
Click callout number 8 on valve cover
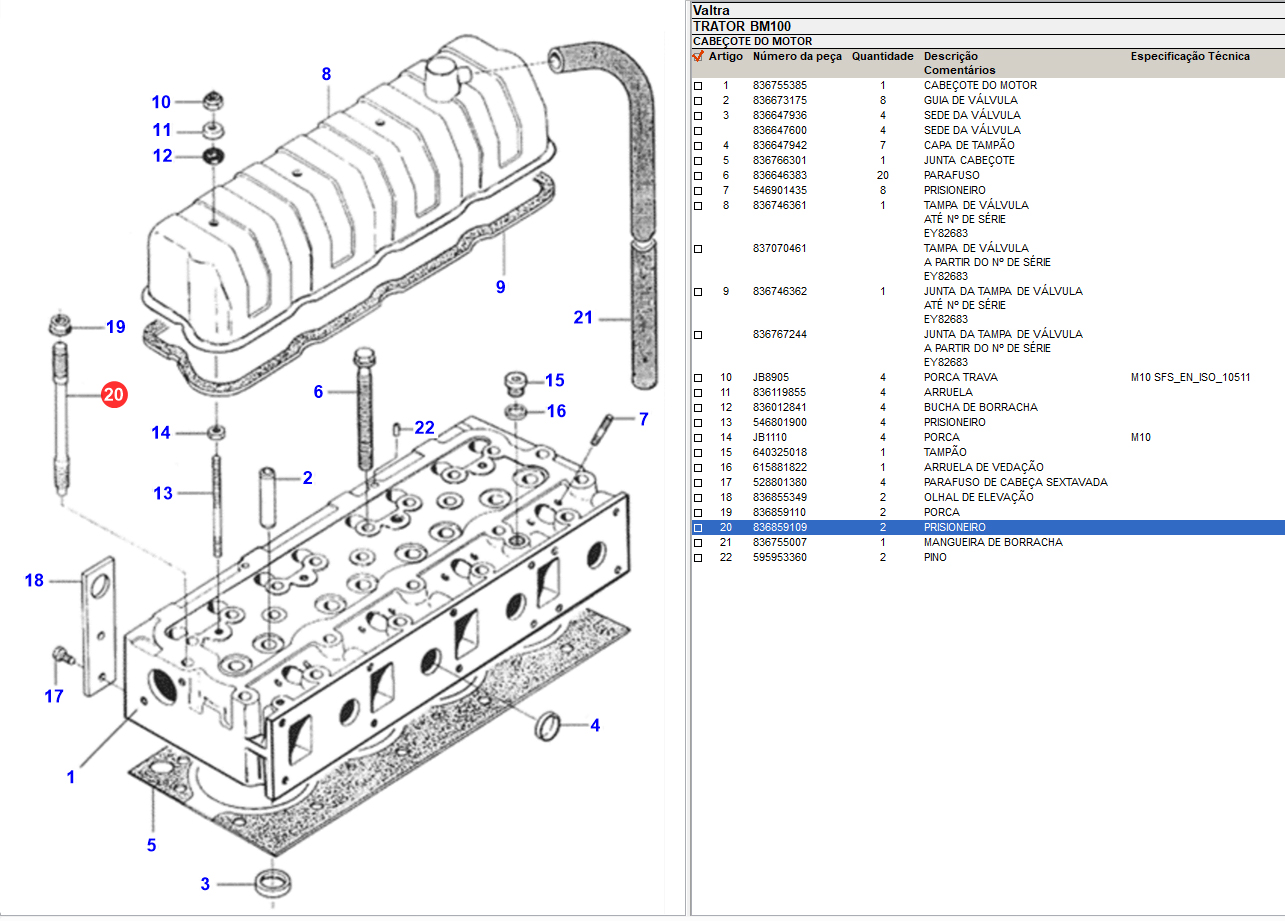tap(326, 74)
